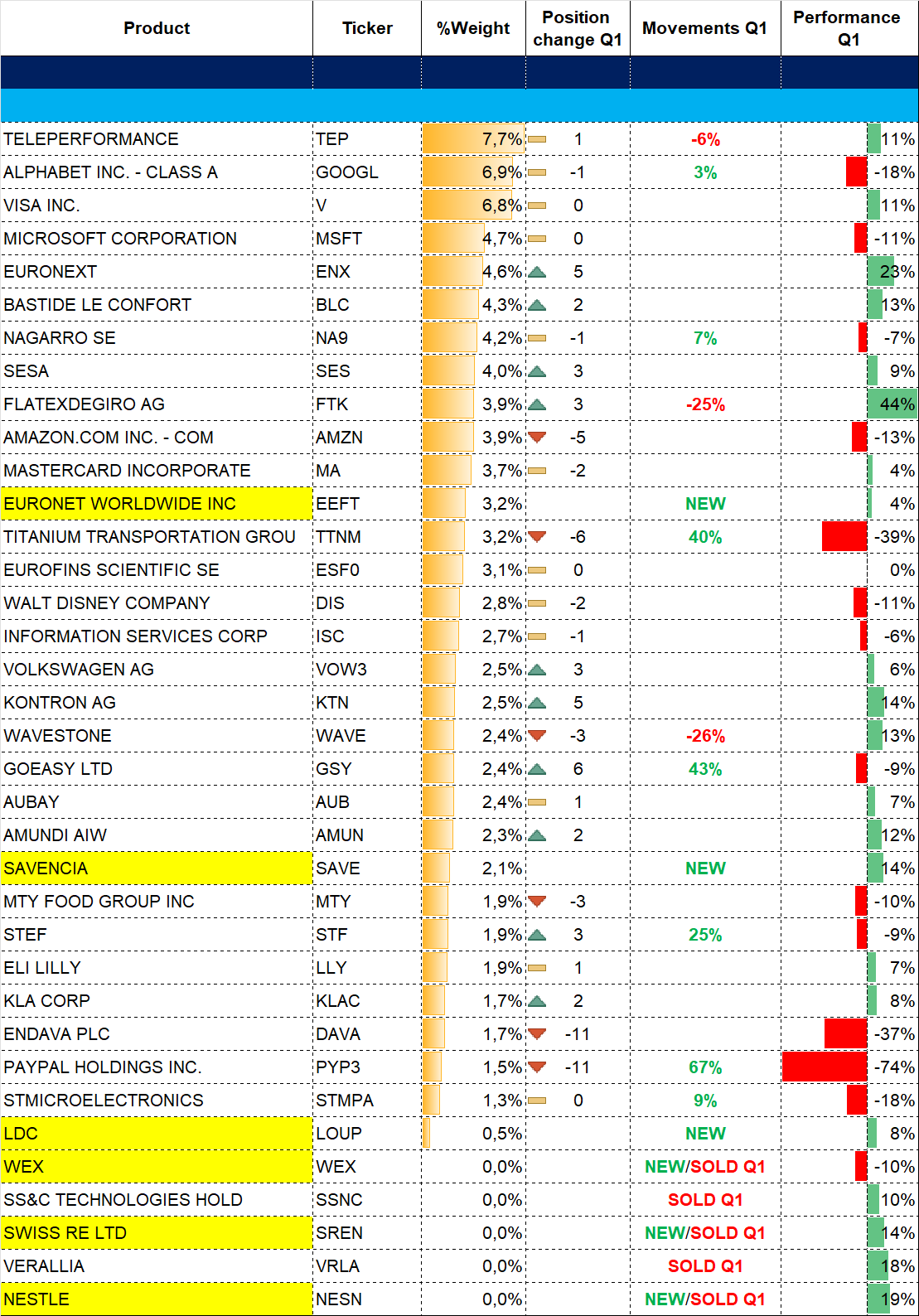Click the -39% performance for TITANIUM TRANSPORTATION
919x1316 pixels.
click(894, 537)
